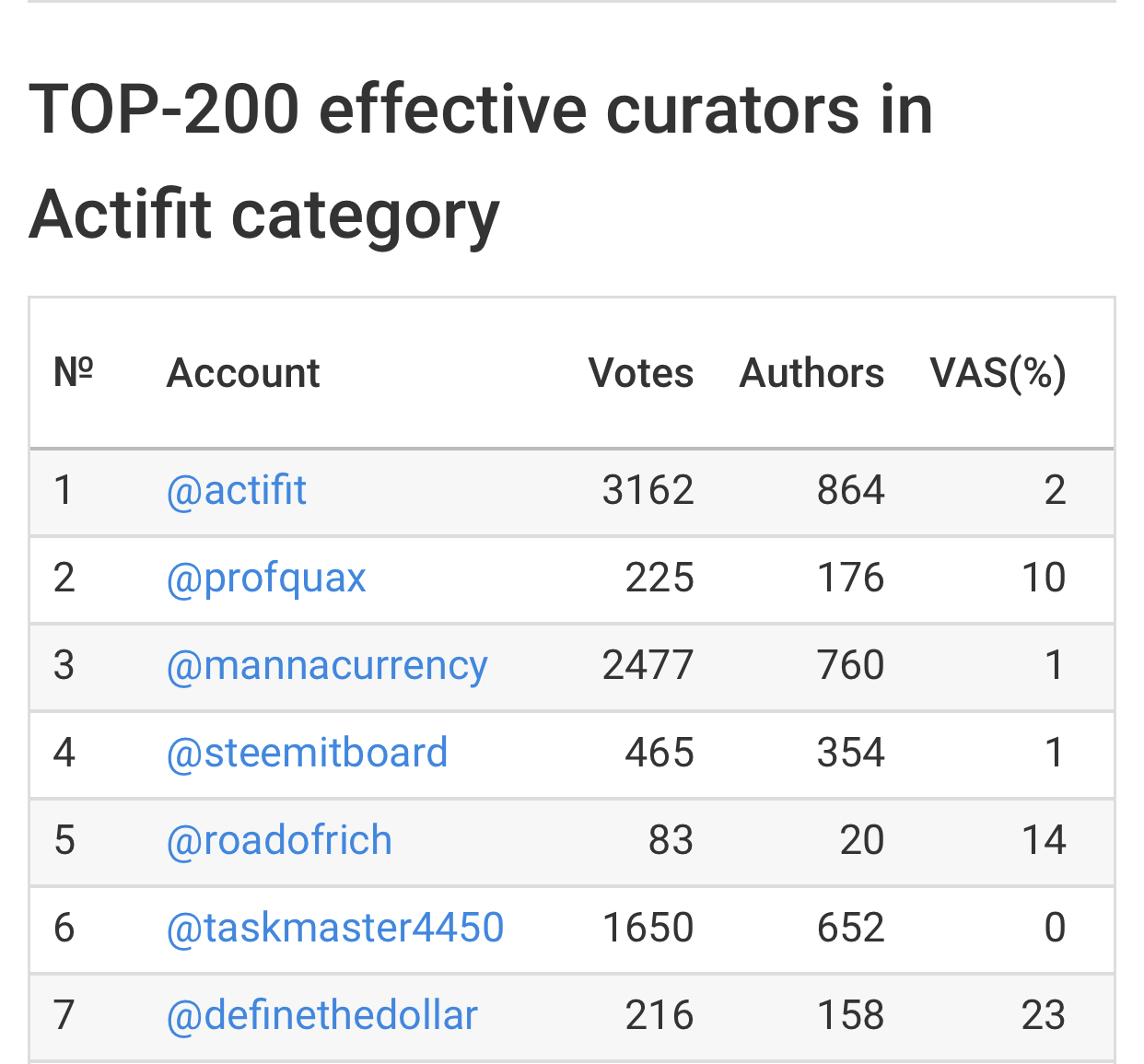Click row number 4 cell

click(64, 753)
